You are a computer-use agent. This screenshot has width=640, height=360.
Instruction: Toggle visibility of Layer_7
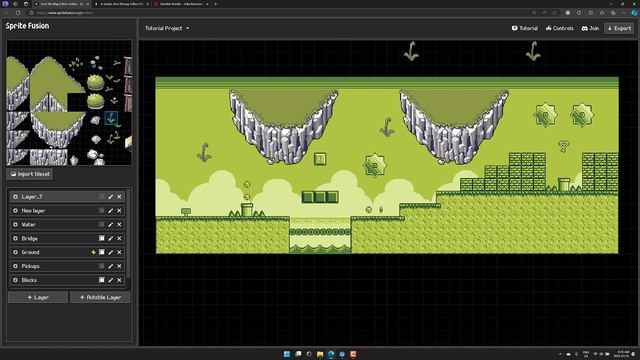tap(16, 197)
